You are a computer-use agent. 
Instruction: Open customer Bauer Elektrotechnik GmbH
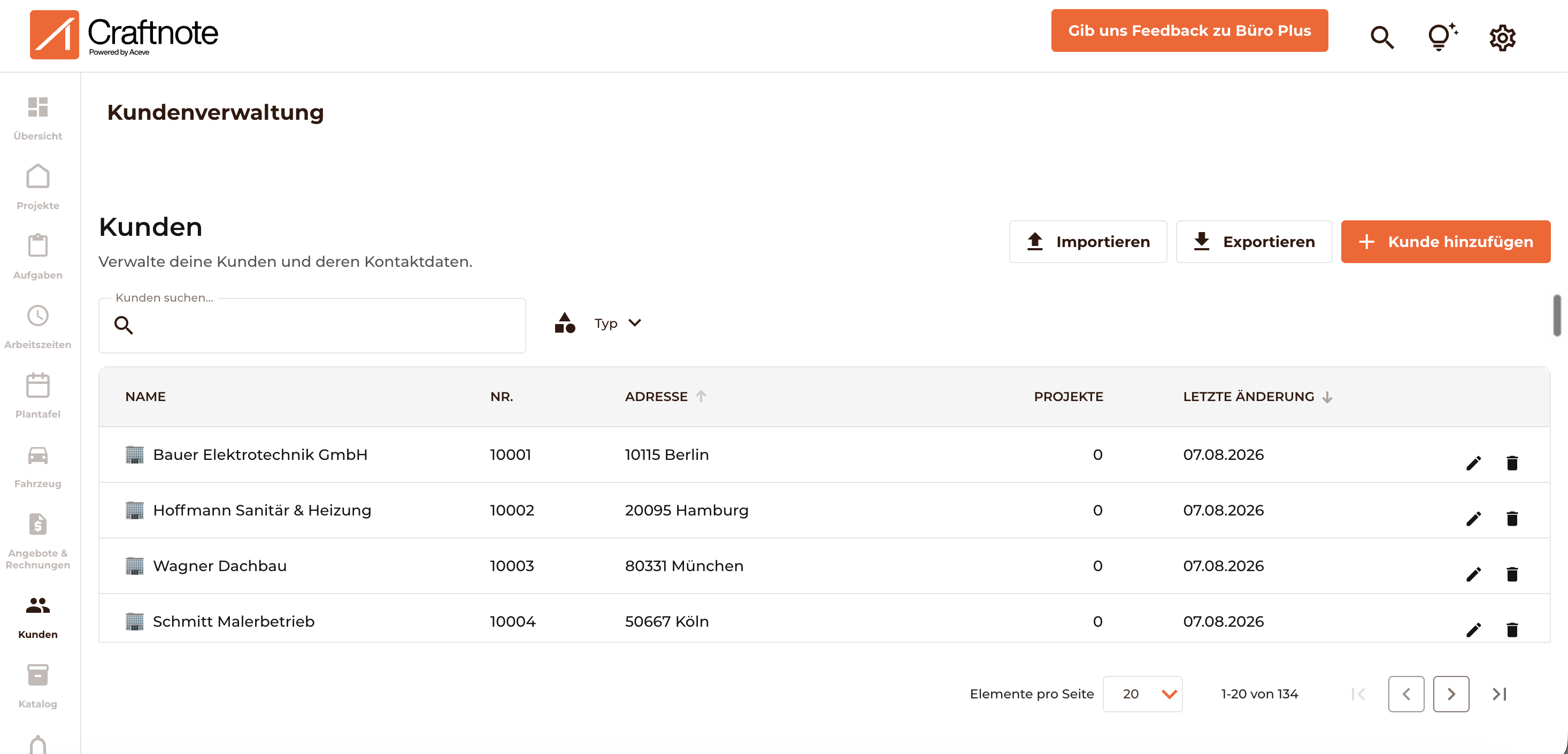pos(260,455)
